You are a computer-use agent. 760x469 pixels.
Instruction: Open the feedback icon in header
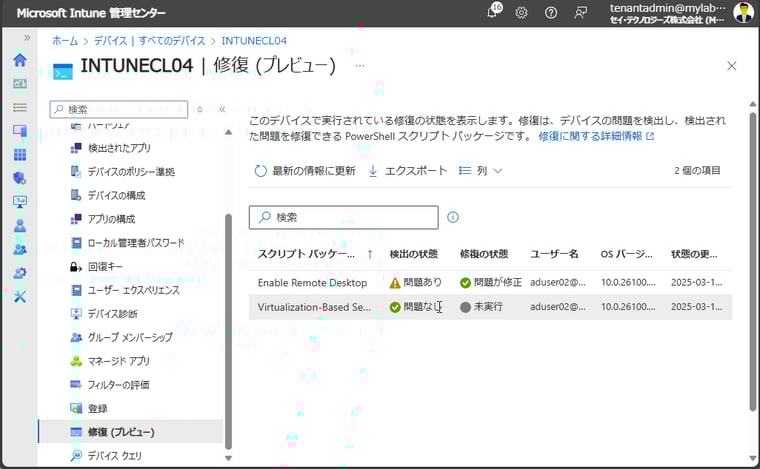tap(580, 13)
